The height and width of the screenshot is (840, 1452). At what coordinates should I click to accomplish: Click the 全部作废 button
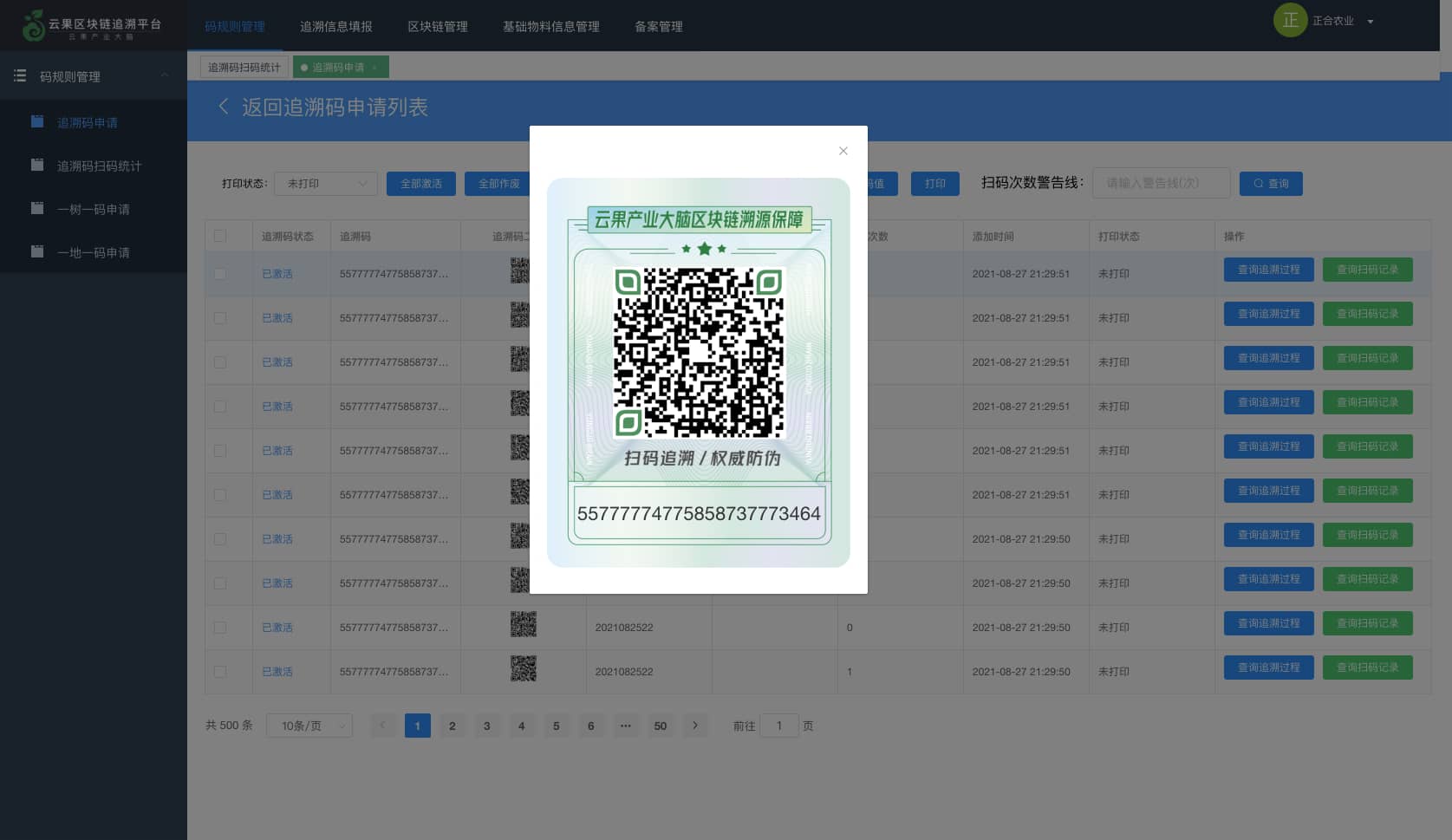[498, 184]
